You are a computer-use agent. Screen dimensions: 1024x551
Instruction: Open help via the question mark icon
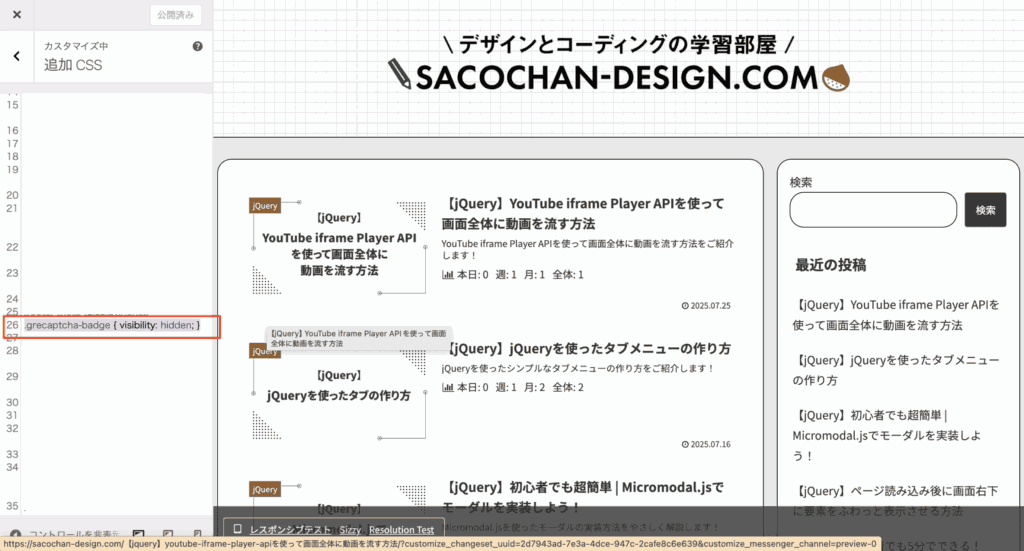pyautogui.click(x=197, y=46)
